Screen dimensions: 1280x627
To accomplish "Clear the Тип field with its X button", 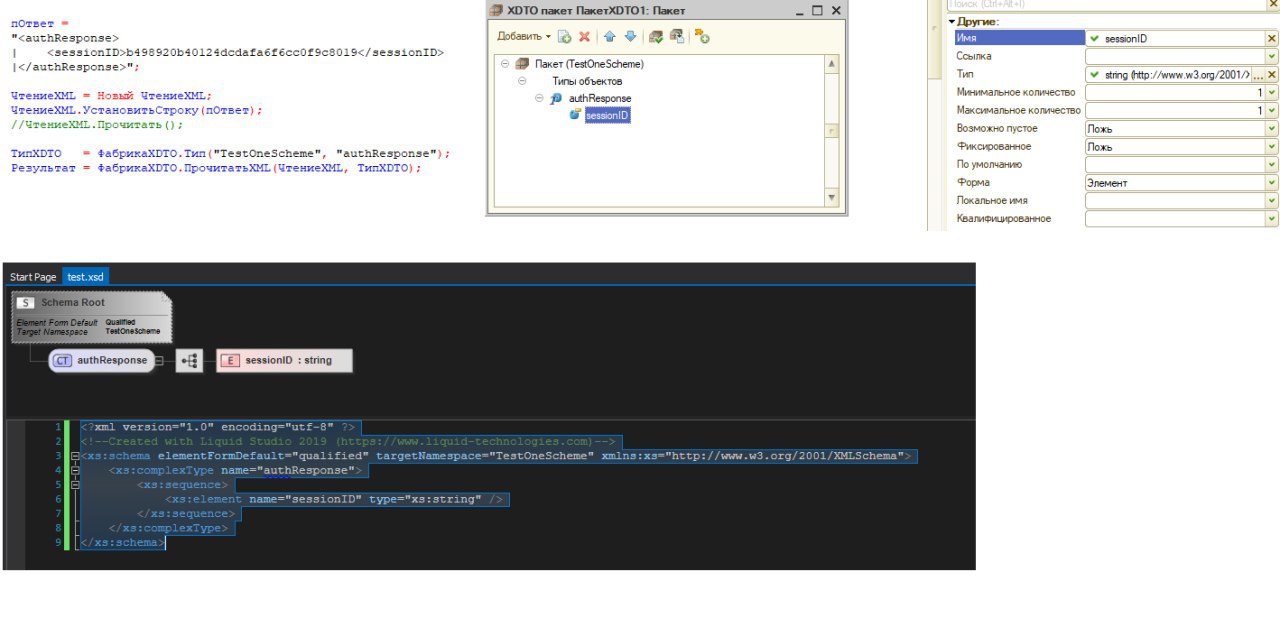I will click(x=1272, y=74).
